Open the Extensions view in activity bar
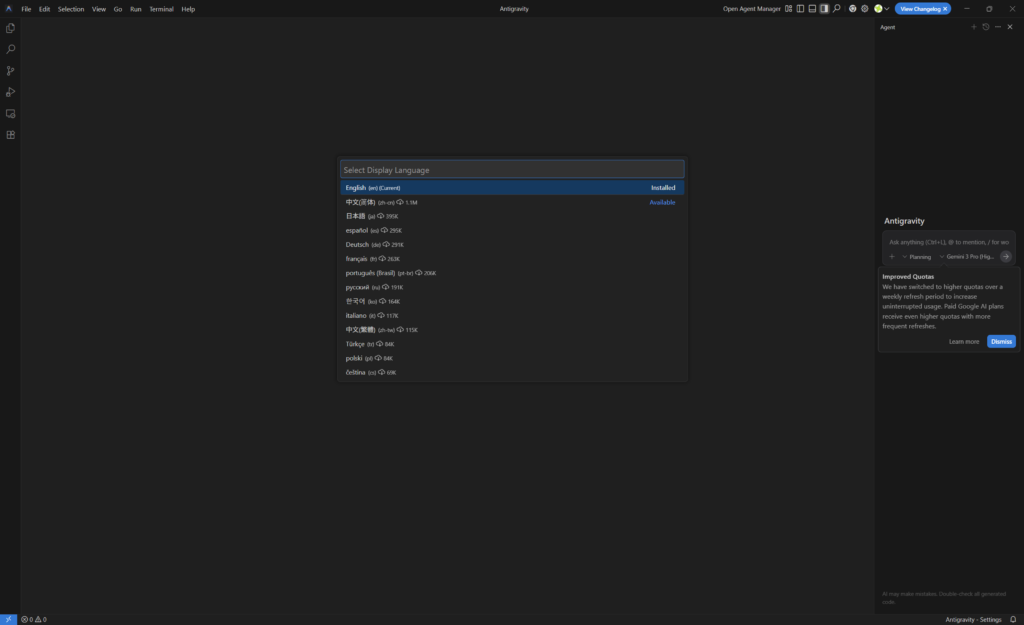1024x625 pixels. 11,135
